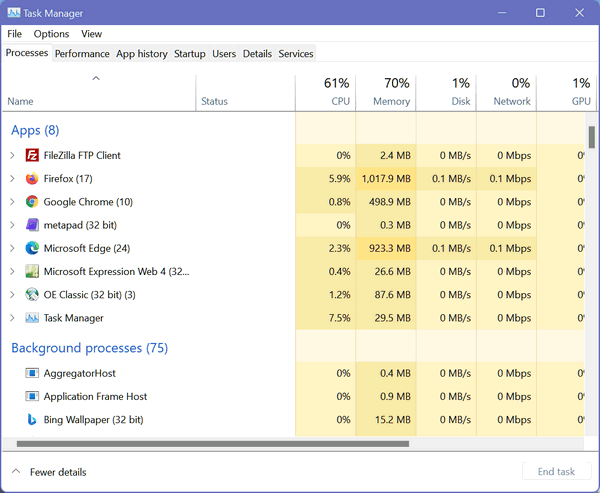Sort by GPU column header
Screen dimensions: 600x493
point(566,92)
